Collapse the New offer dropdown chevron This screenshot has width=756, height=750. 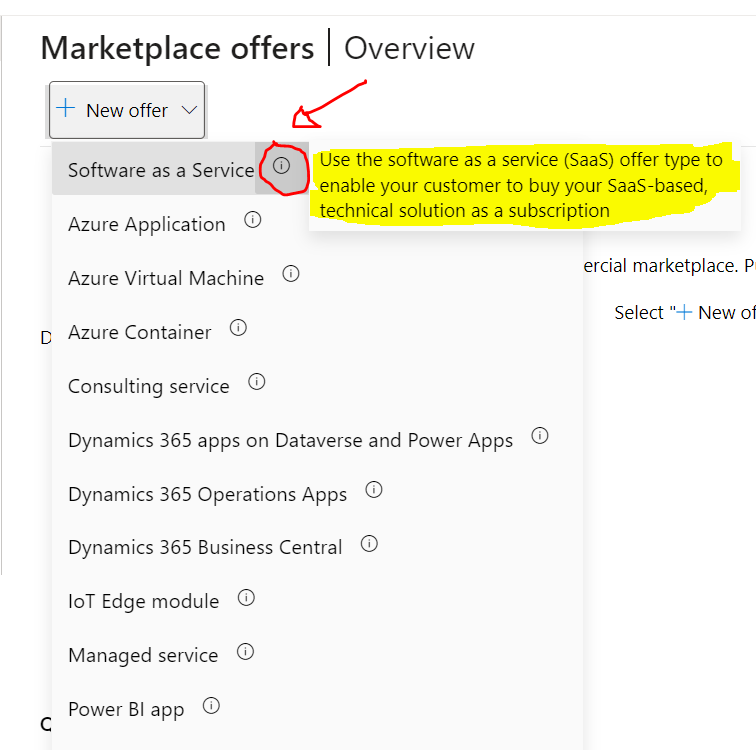(189, 110)
